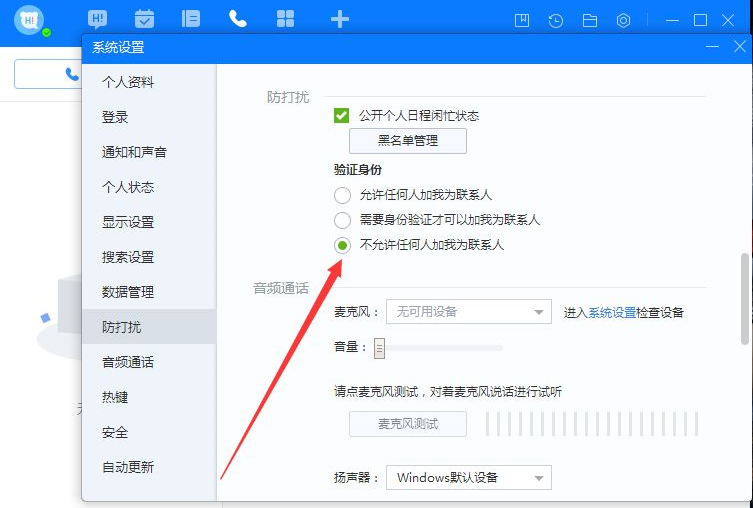Open 显示设置 settings section
Viewport: 753px width, 508px height.
click(x=149, y=222)
